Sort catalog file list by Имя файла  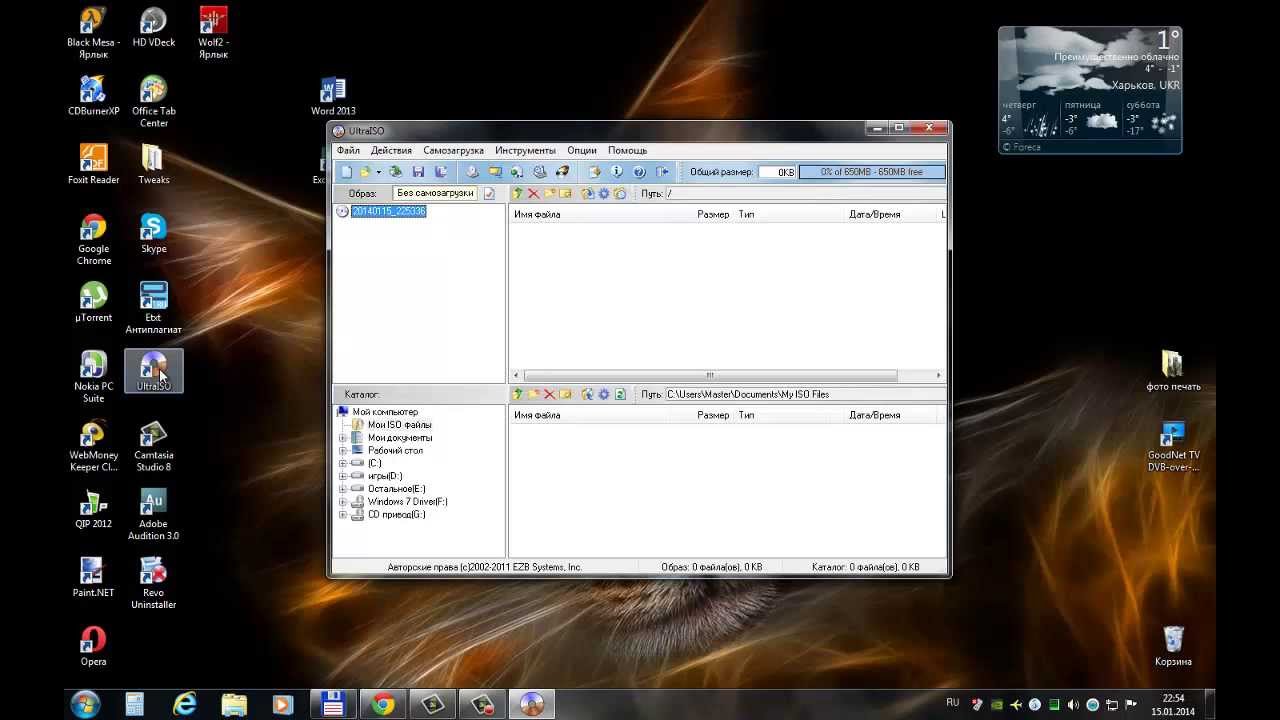click(x=537, y=415)
